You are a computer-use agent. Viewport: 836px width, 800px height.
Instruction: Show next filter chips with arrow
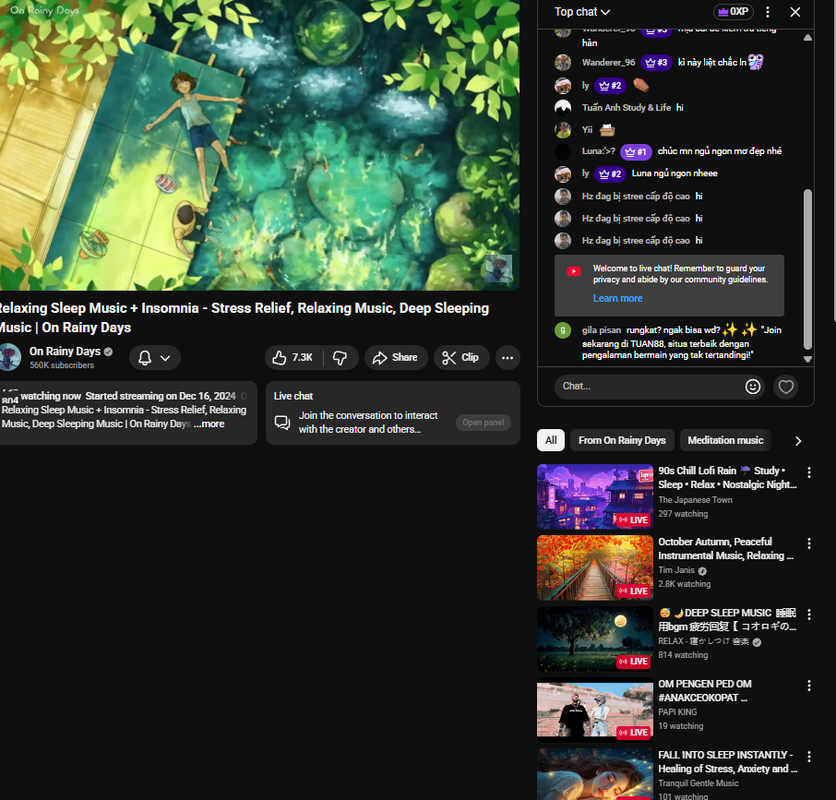[x=798, y=441]
